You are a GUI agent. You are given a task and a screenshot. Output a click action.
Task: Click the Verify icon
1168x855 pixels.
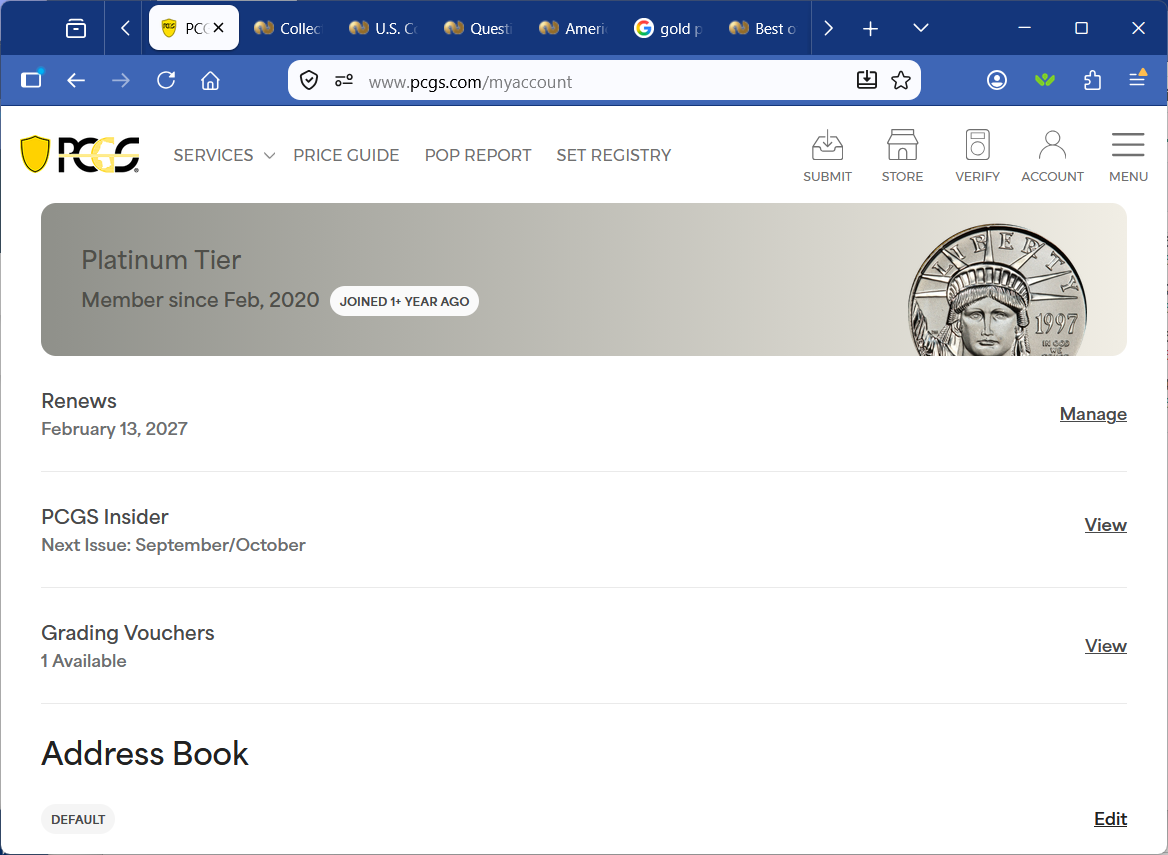pos(977,156)
